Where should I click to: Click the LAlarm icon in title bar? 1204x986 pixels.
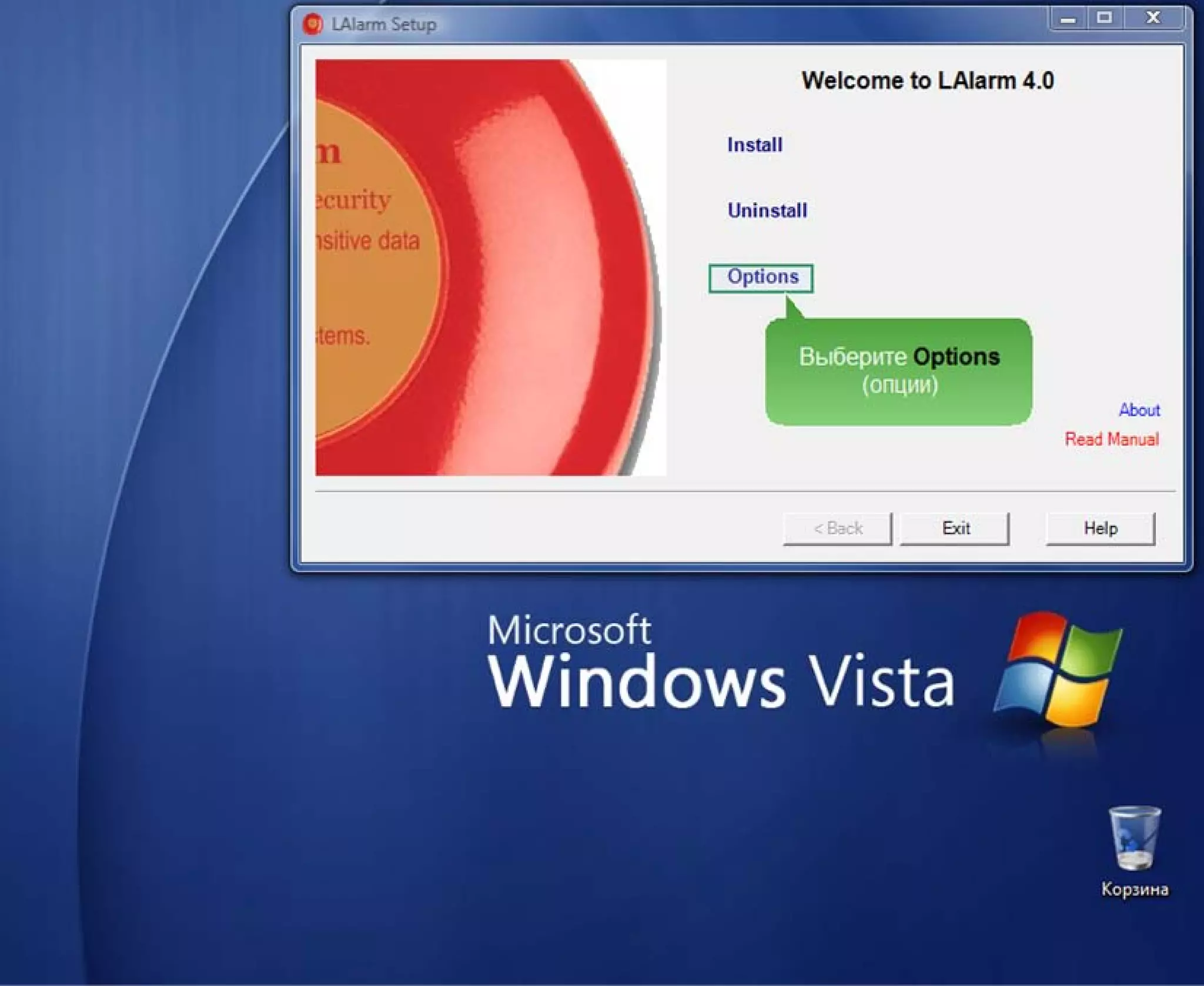[312, 24]
